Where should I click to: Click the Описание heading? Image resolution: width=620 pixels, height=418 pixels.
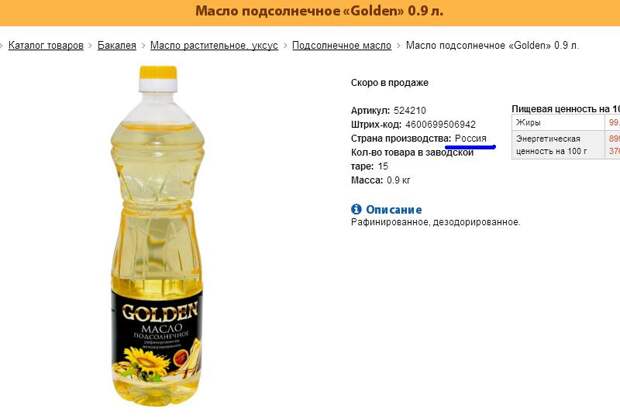point(393,209)
